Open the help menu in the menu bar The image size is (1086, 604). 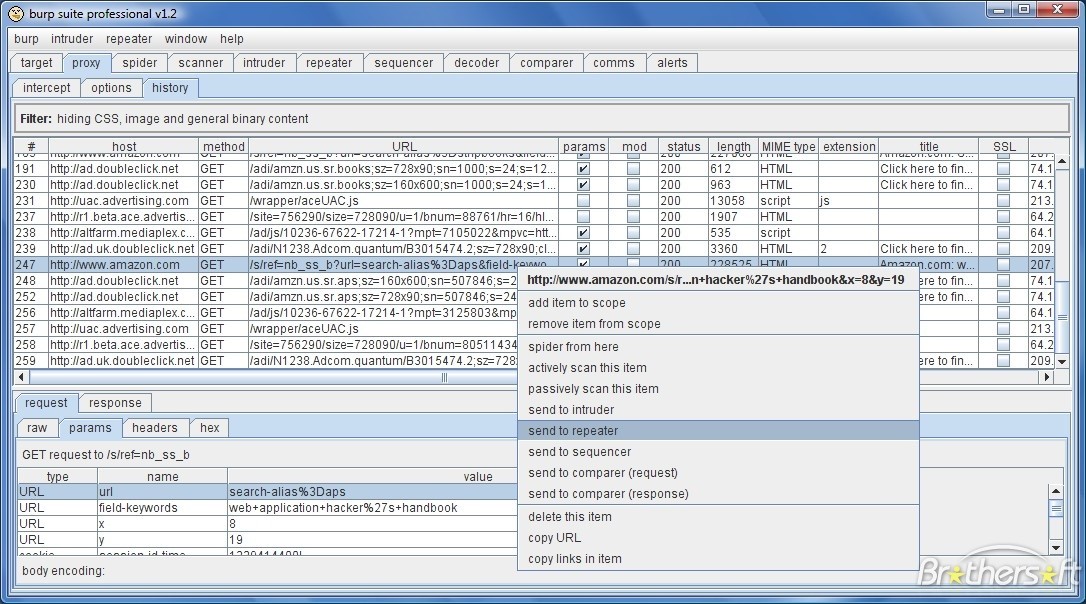click(231, 39)
